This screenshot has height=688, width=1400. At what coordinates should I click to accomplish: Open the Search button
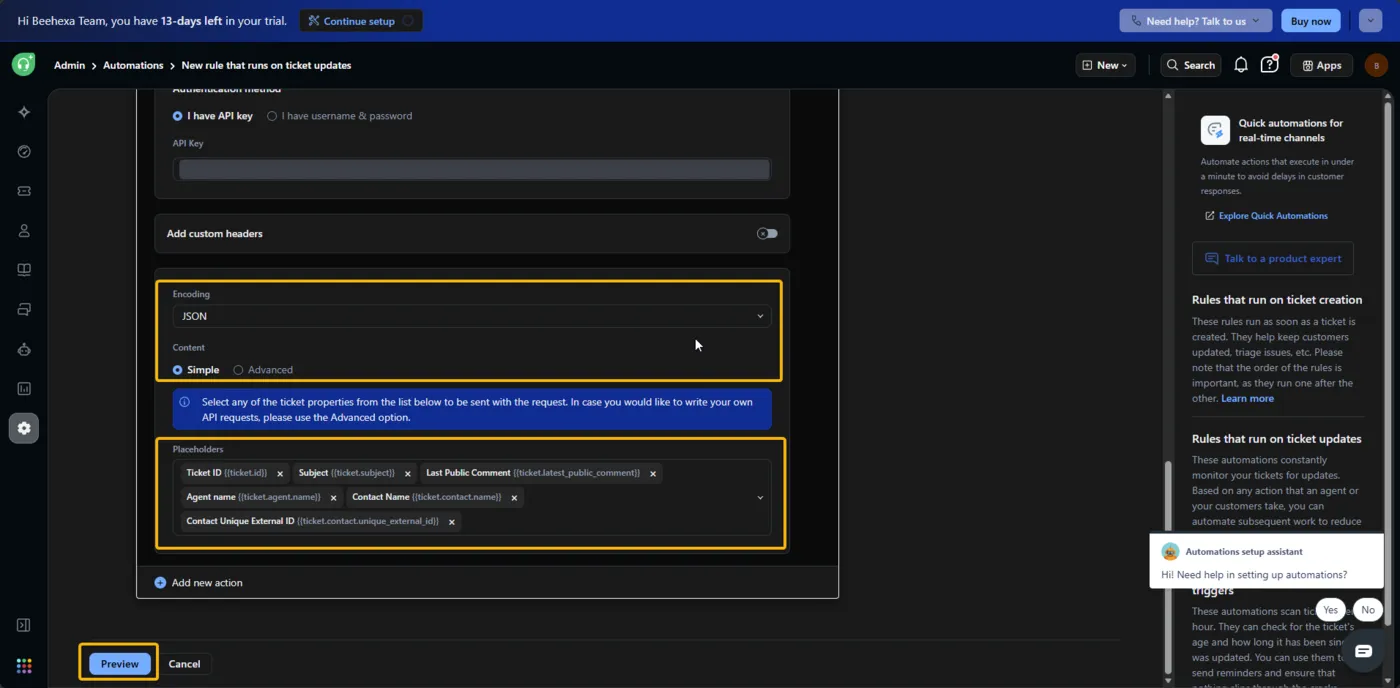(1191, 65)
